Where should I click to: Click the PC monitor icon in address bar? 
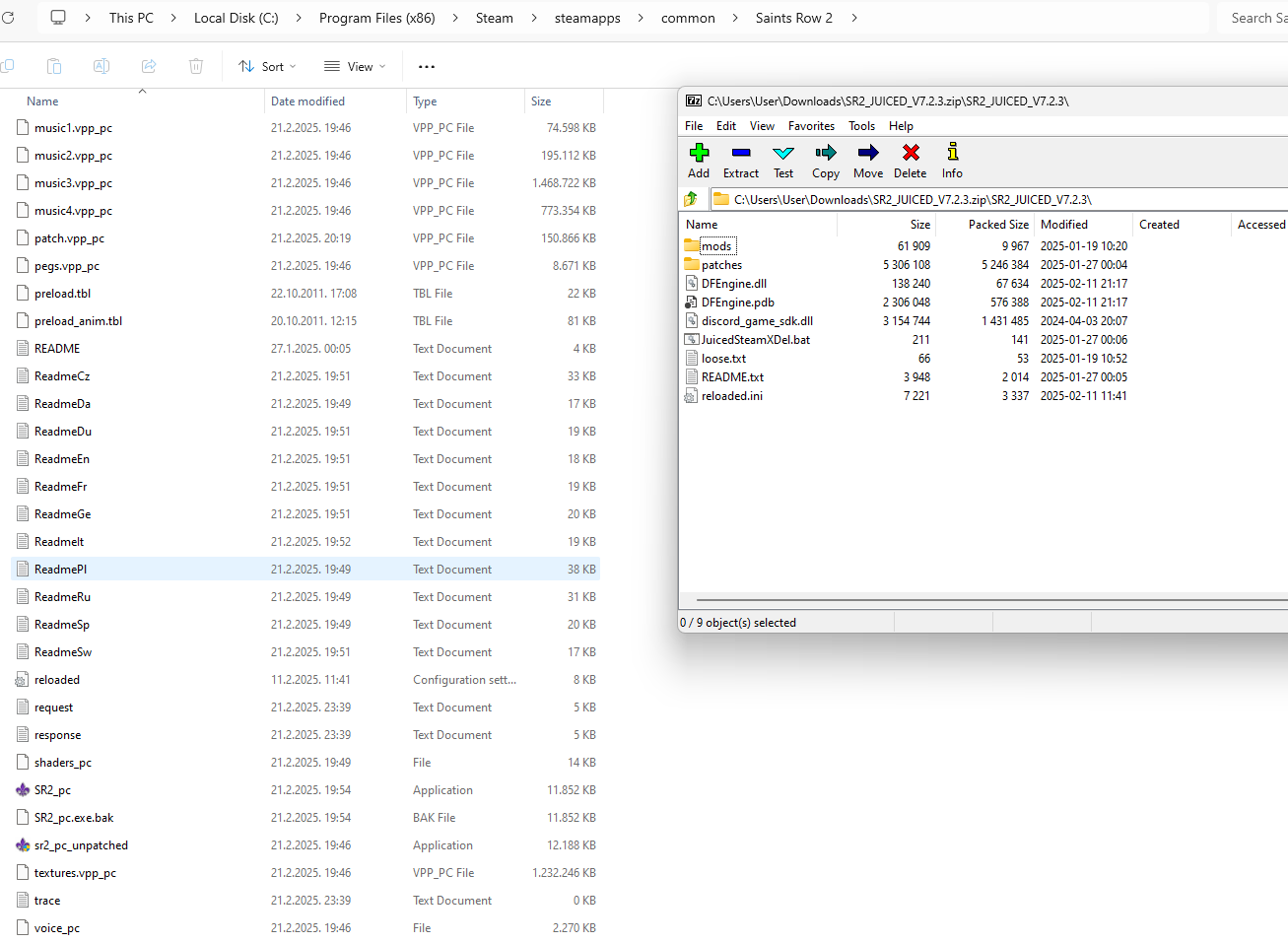58,18
